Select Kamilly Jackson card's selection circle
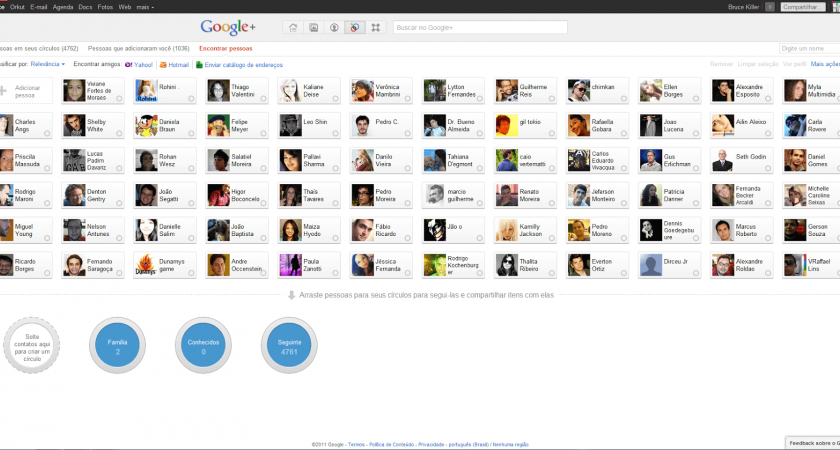 point(552,238)
